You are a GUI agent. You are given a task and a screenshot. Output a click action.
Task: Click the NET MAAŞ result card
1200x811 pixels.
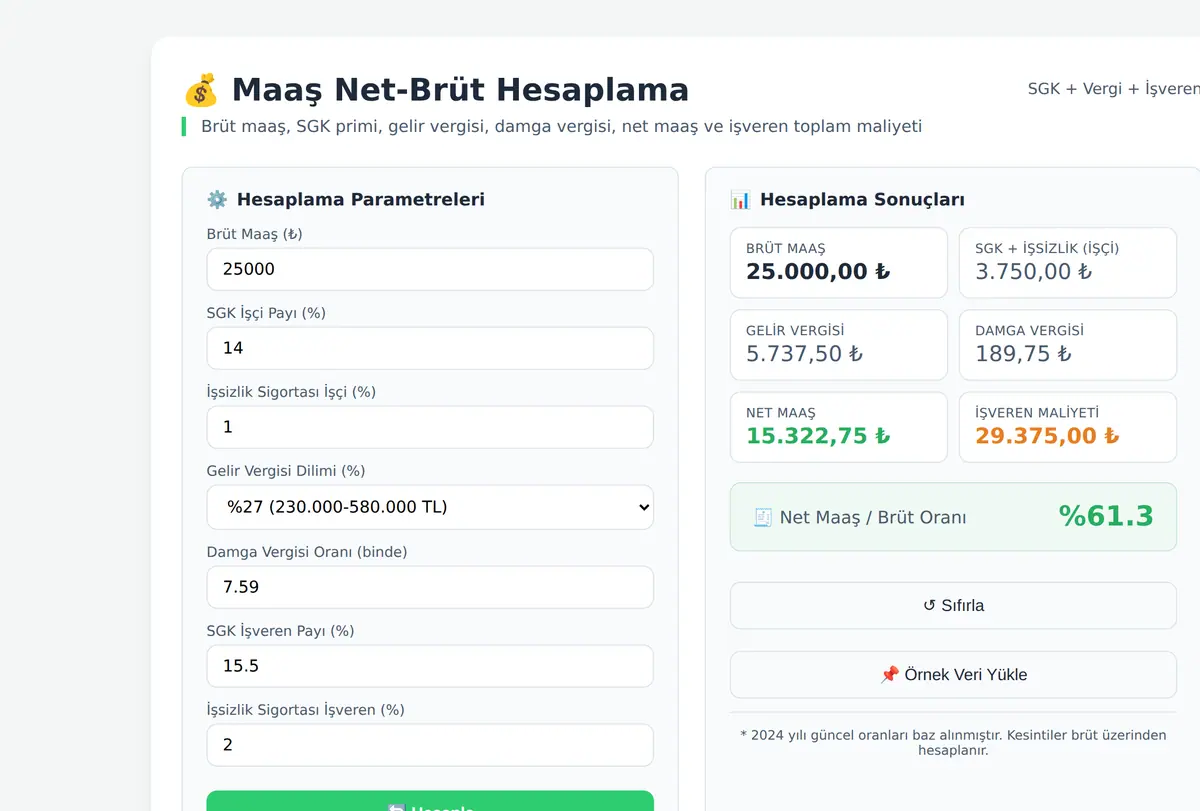[839, 427]
